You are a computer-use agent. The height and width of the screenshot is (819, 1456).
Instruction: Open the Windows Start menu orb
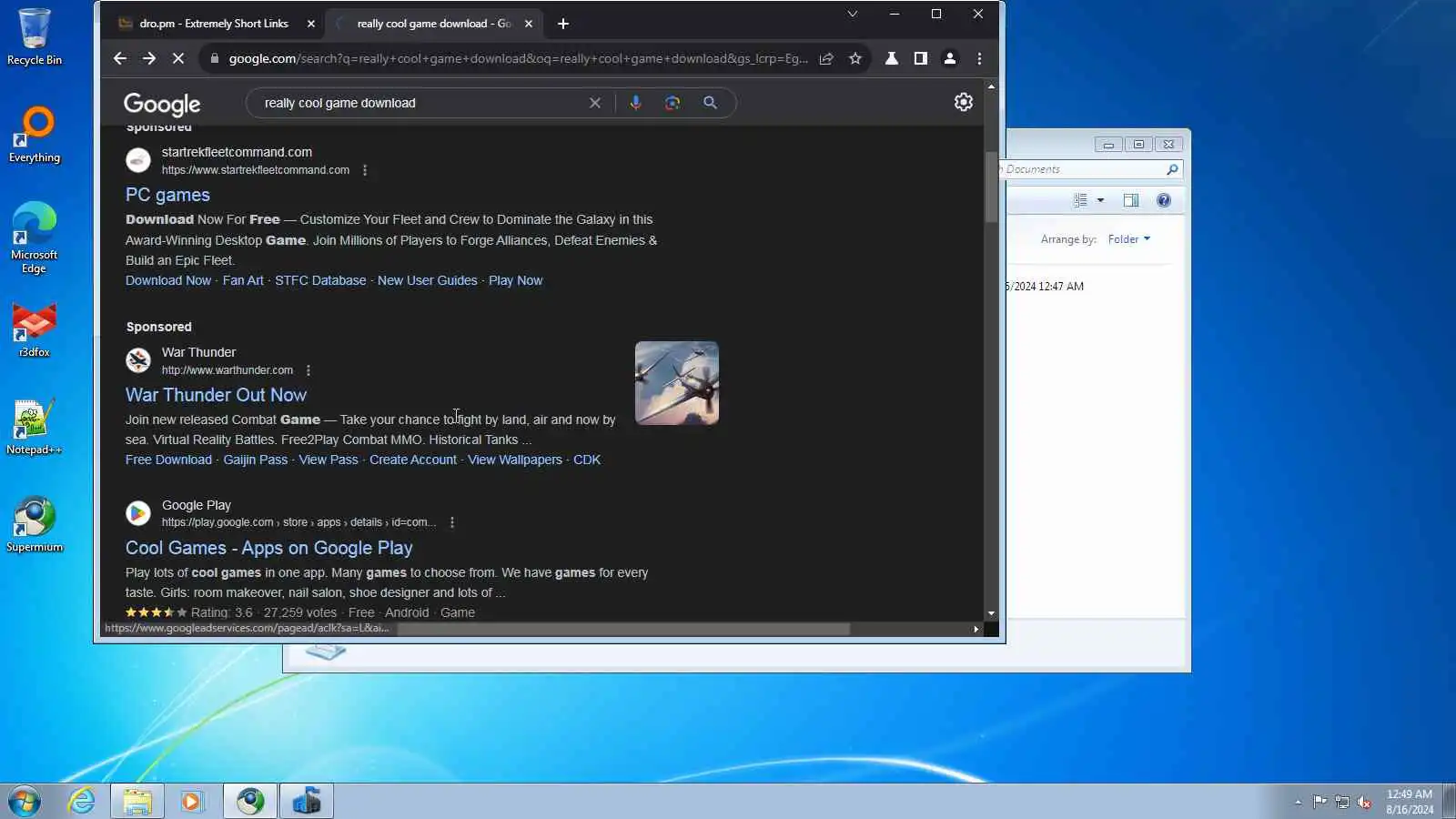[x=25, y=801]
